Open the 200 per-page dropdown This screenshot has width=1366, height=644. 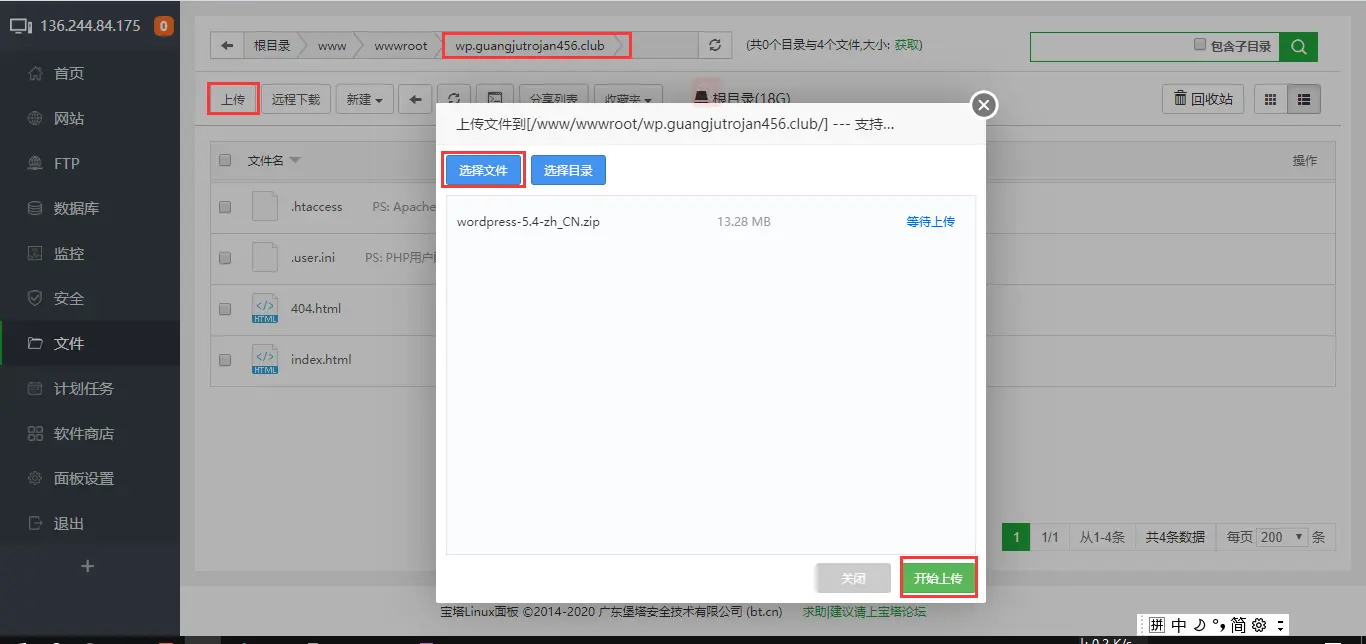click(1282, 537)
